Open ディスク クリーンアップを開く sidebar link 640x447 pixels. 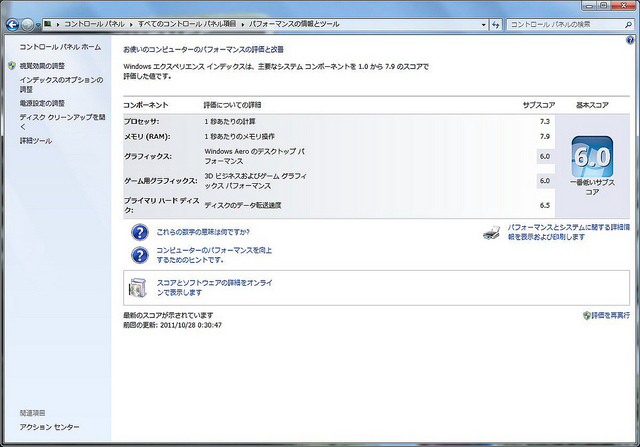point(62,122)
